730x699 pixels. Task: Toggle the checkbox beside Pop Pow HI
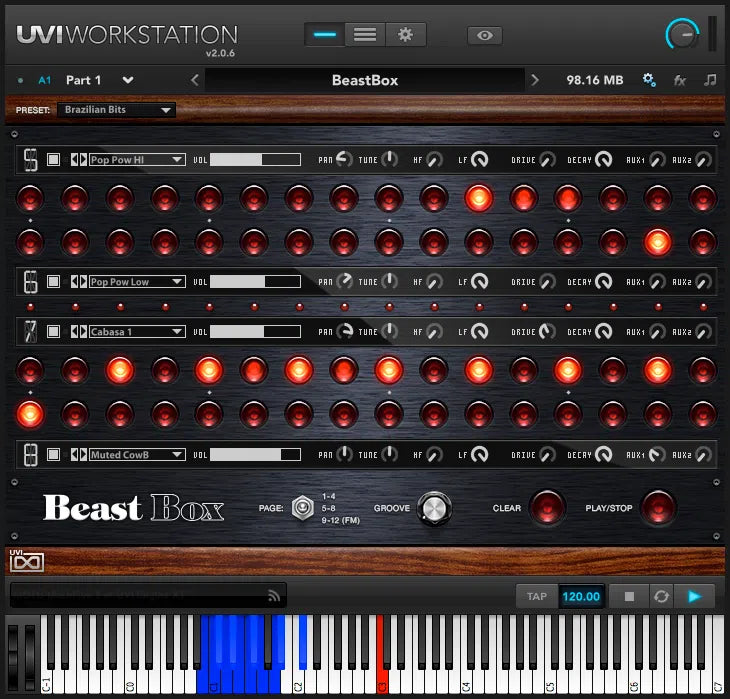tap(54, 159)
